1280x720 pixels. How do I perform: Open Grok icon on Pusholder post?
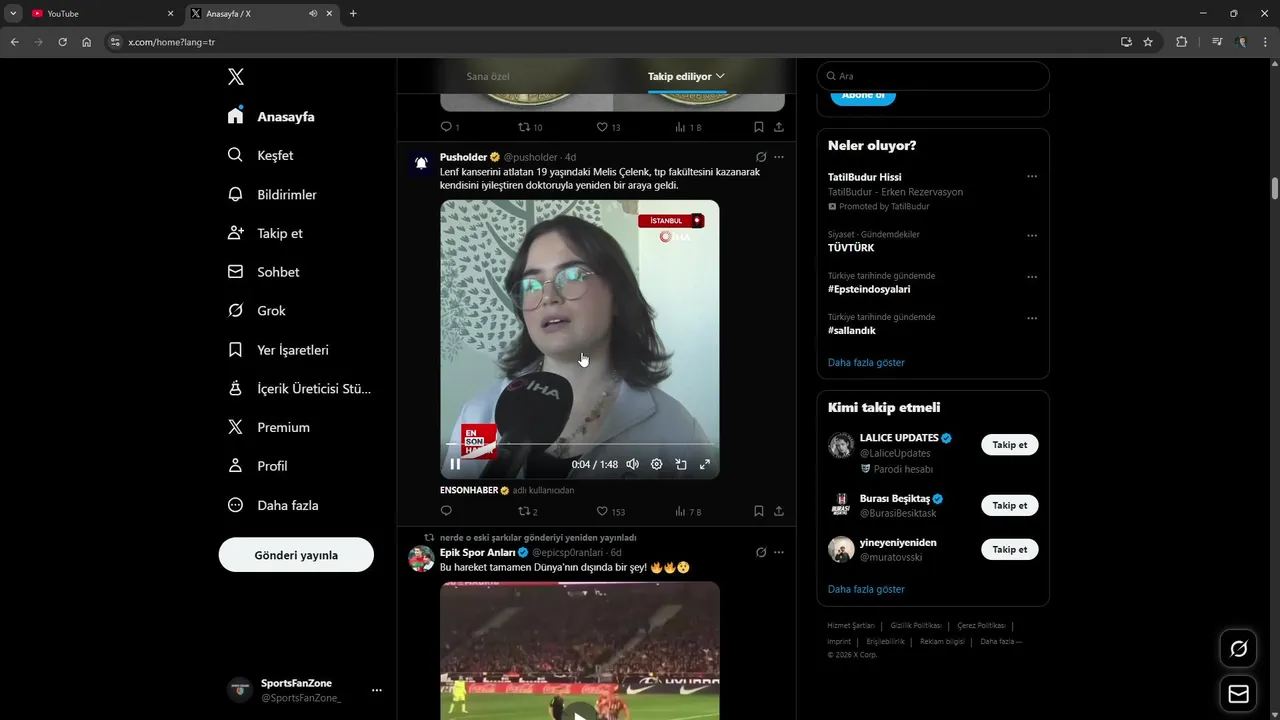tap(761, 157)
